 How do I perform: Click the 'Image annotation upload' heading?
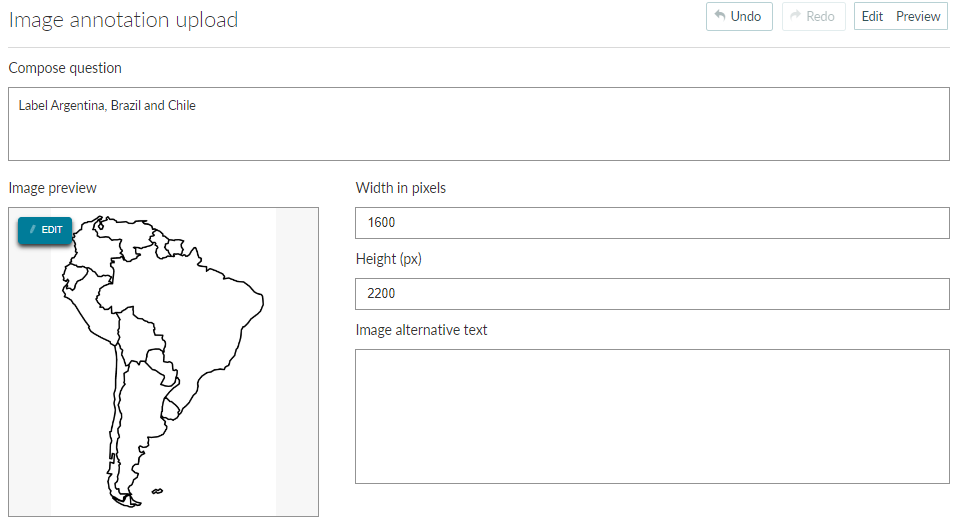tap(123, 20)
